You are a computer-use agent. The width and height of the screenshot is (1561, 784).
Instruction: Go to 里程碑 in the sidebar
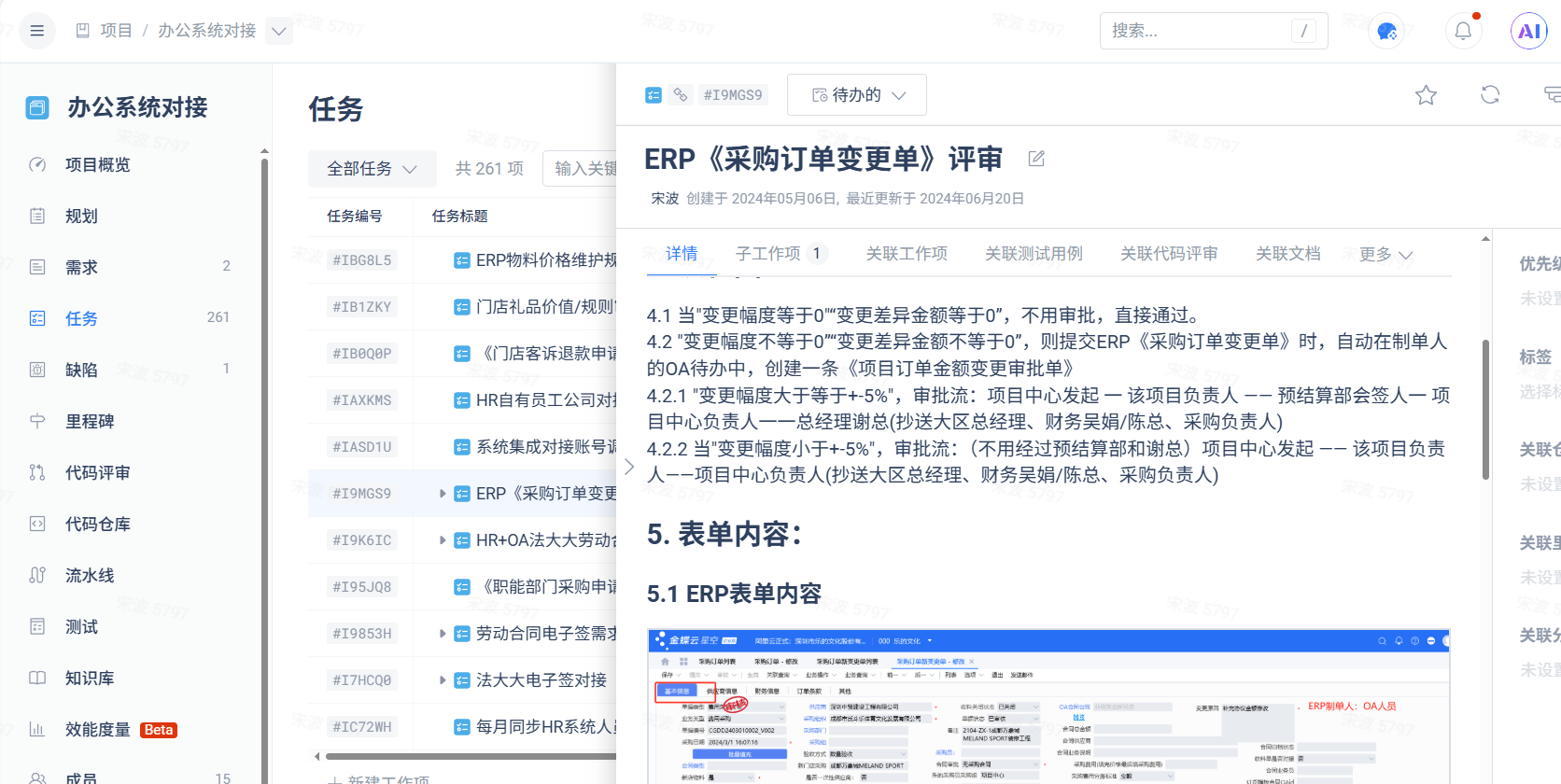[90, 422]
